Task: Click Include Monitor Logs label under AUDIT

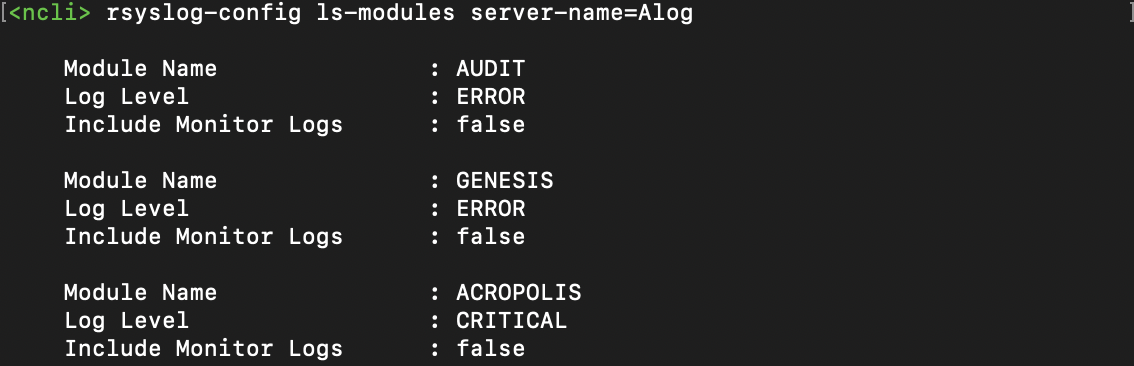Action: point(203,124)
